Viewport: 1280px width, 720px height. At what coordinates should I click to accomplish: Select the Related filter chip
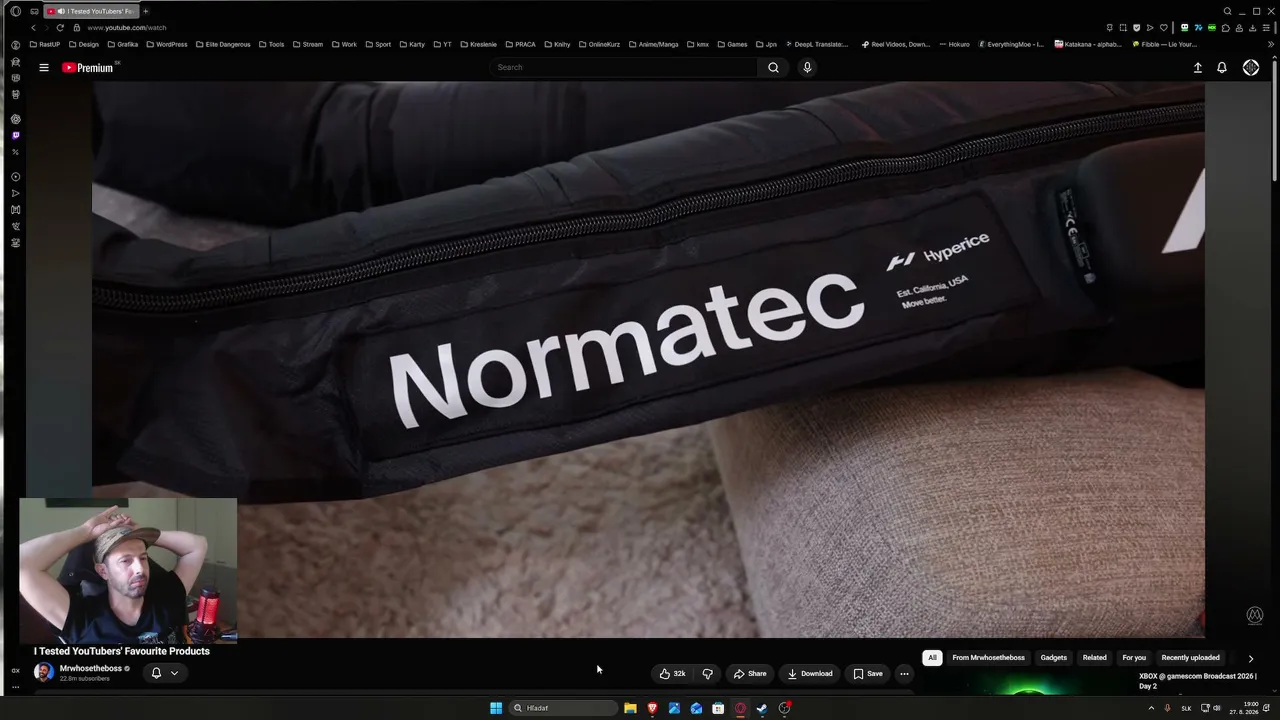tap(1094, 658)
